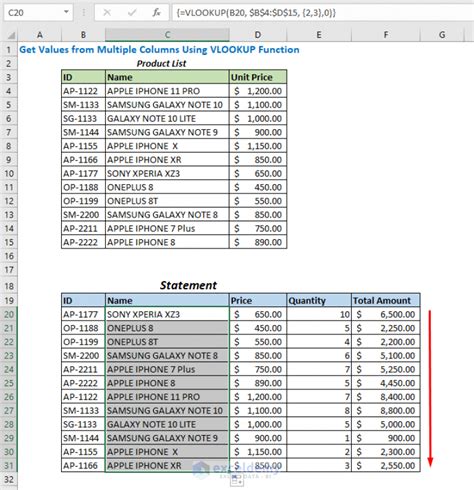474x490 pixels.
Task: Select 'APPLE IPHONE 7 Plus' in row 14
Action: point(167,228)
